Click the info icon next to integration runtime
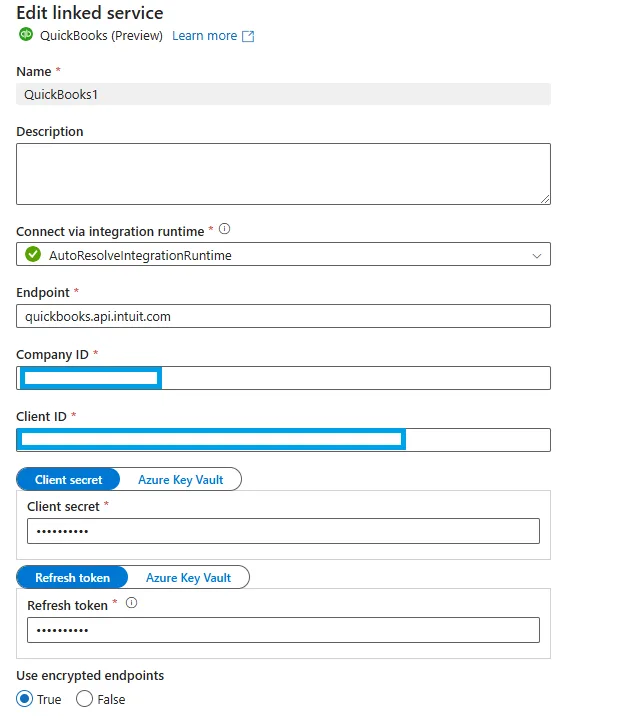This screenshot has height=726, width=617. coord(224,229)
